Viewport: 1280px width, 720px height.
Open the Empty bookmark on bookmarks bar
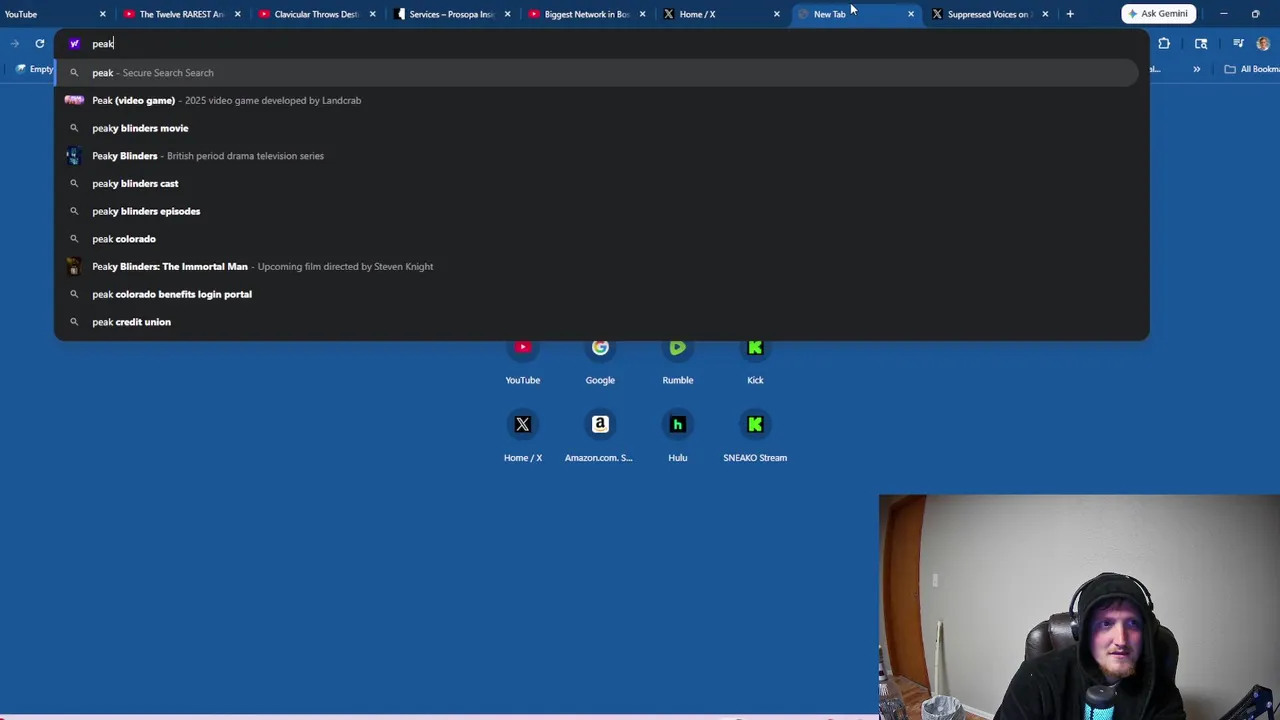34,69
